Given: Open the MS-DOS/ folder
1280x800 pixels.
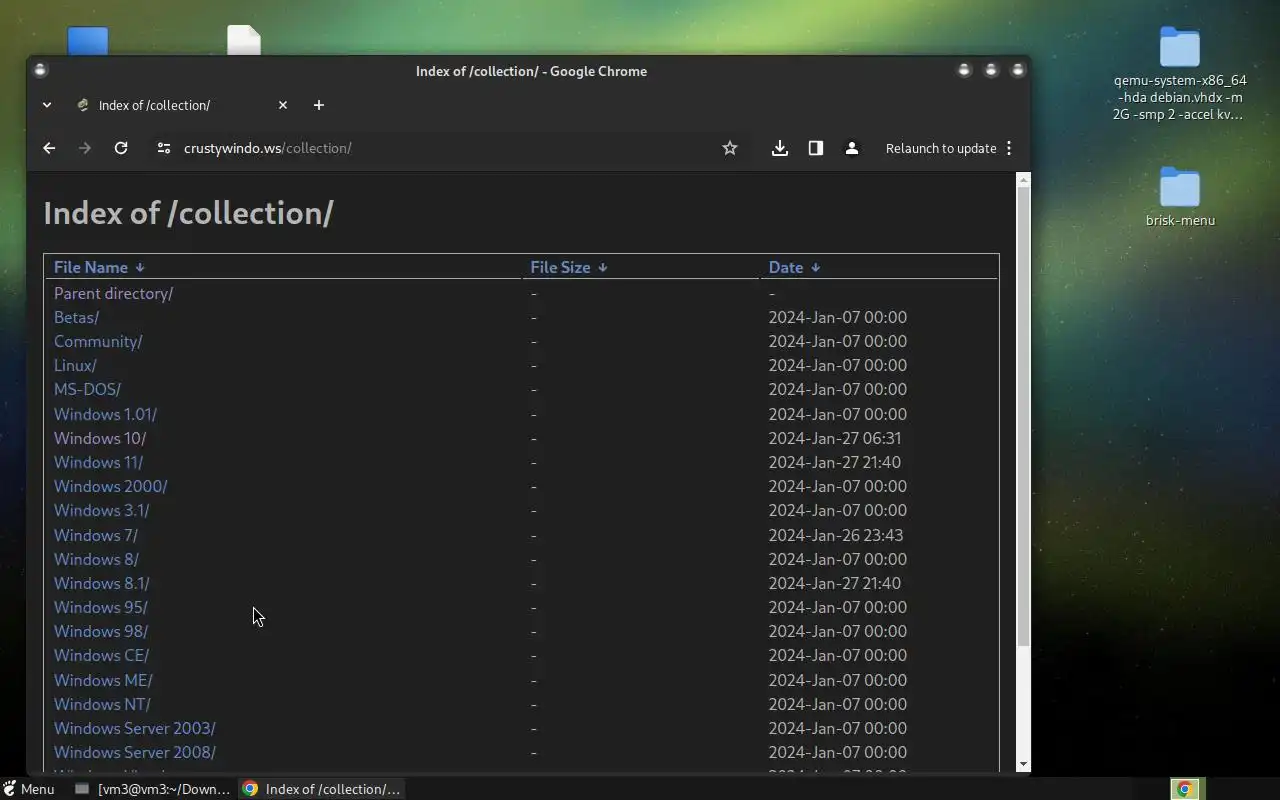Looking at the screenshot, I should (x=87, y=389).
